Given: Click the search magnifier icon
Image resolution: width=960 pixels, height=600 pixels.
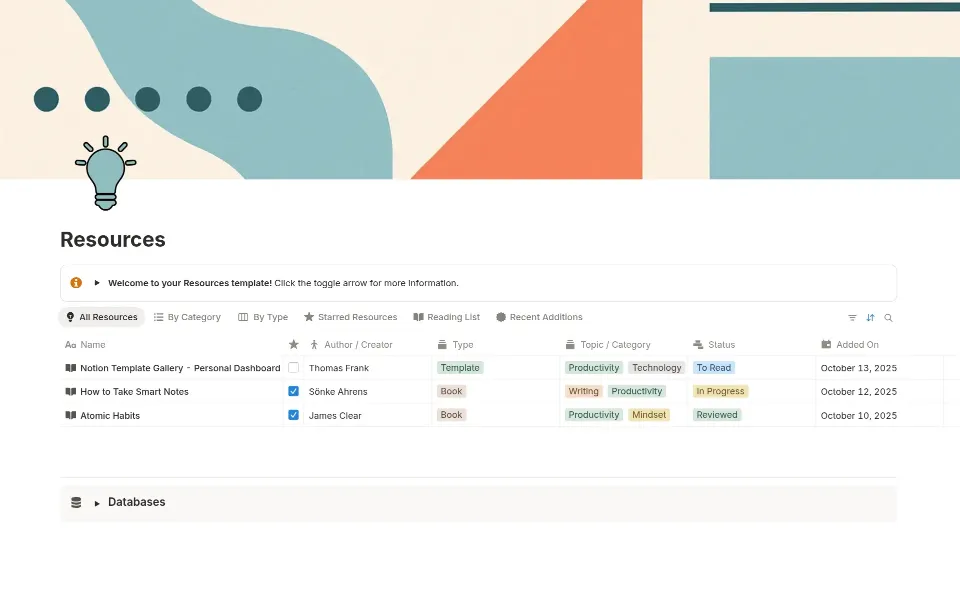Looking at the screenshot, I should point(888,318).
